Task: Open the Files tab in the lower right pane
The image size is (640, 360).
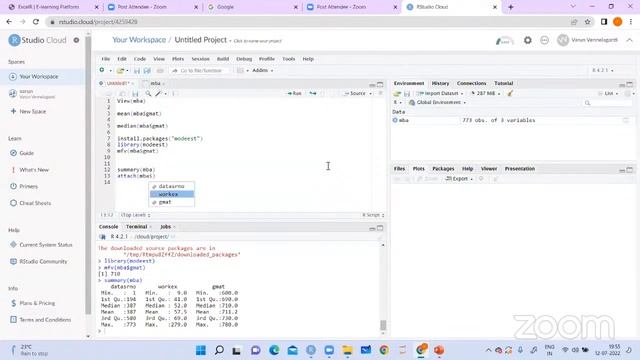Action: [x=399, y=169]
